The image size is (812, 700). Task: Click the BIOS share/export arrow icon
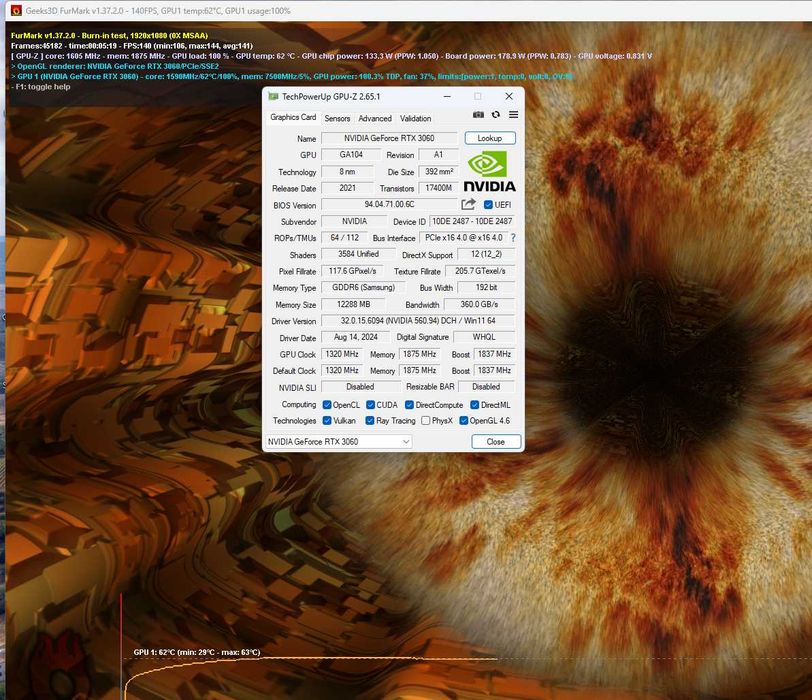pyautogui.click(x=468, y=205)
